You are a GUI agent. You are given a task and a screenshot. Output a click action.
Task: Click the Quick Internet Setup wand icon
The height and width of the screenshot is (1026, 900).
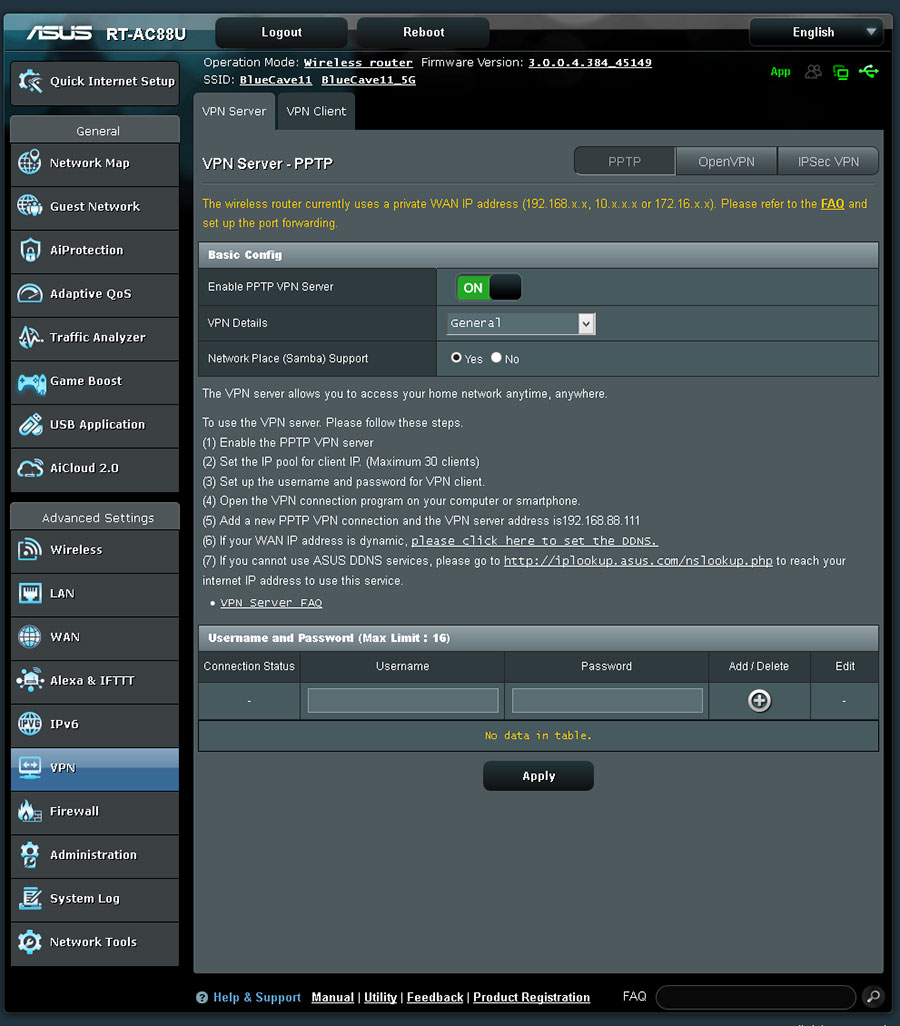pyautogui.click(x=30, y=81)
